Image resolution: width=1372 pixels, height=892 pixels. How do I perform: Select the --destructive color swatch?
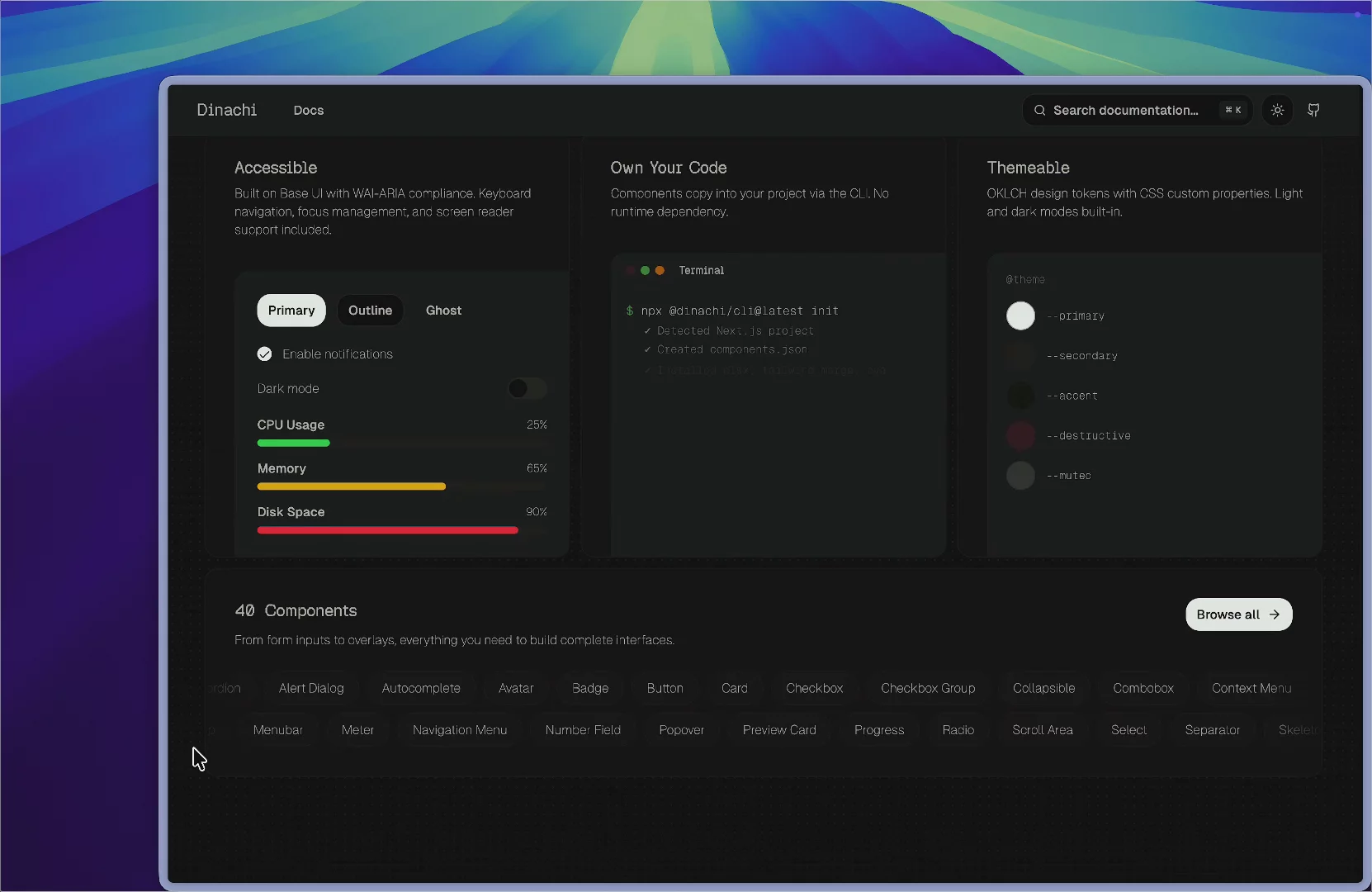[1020, 435]
